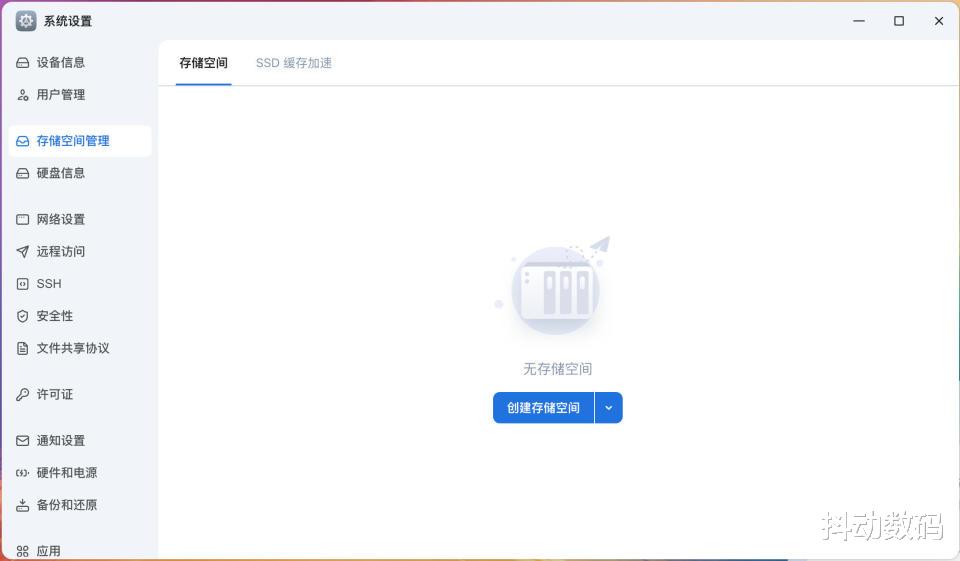The height and width of the screenshot is (561, 960).
Task: Select 存储空间管理 sidebar entry
Action: click(80, 141)
